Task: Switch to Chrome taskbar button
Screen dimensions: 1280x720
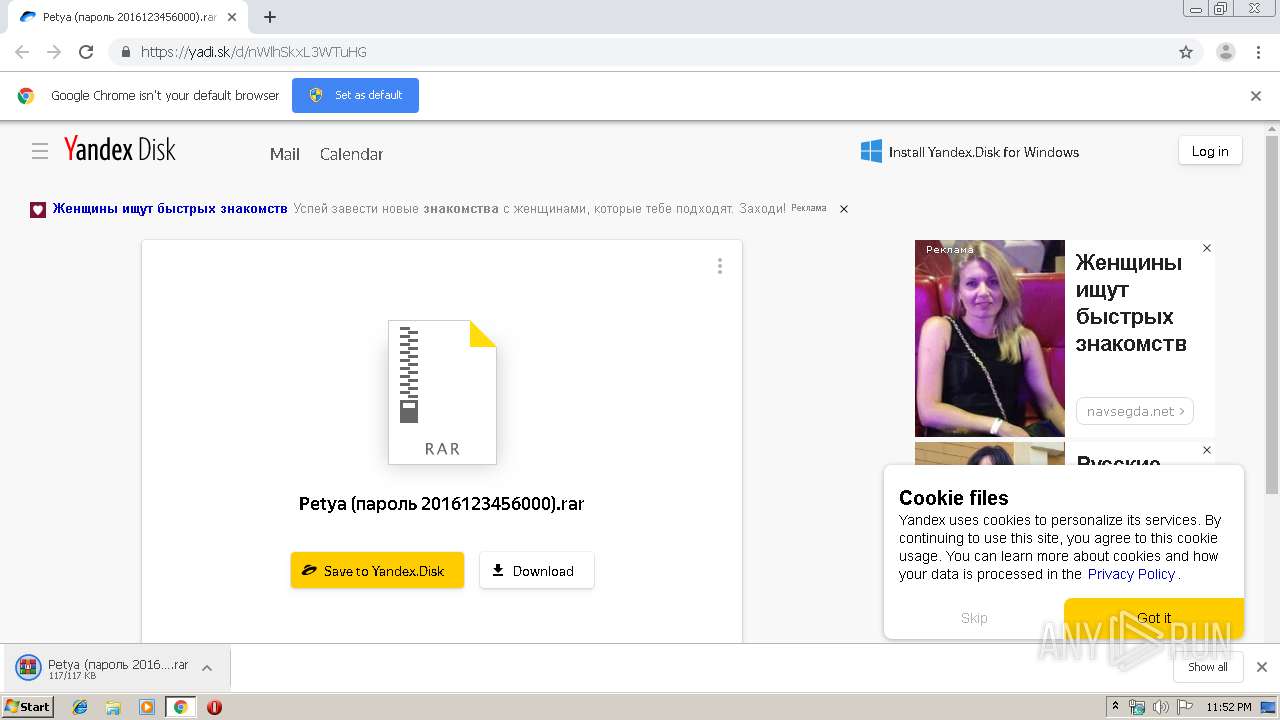Action: [x=180, y=707]
